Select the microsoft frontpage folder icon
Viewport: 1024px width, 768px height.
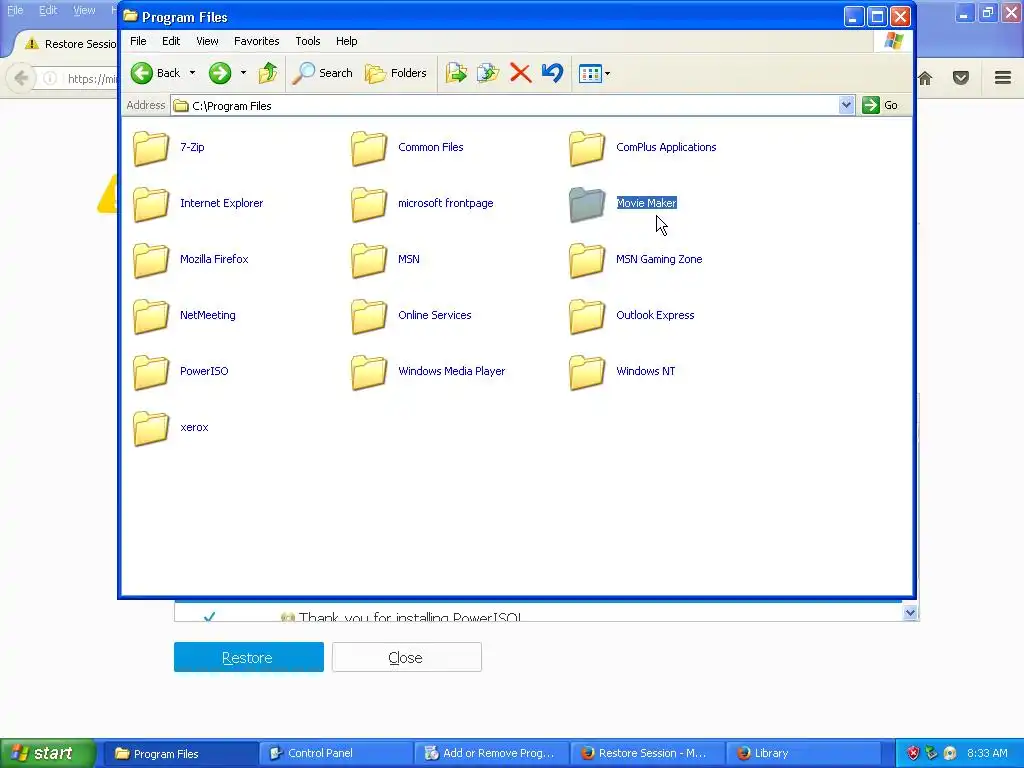[369, 204]
